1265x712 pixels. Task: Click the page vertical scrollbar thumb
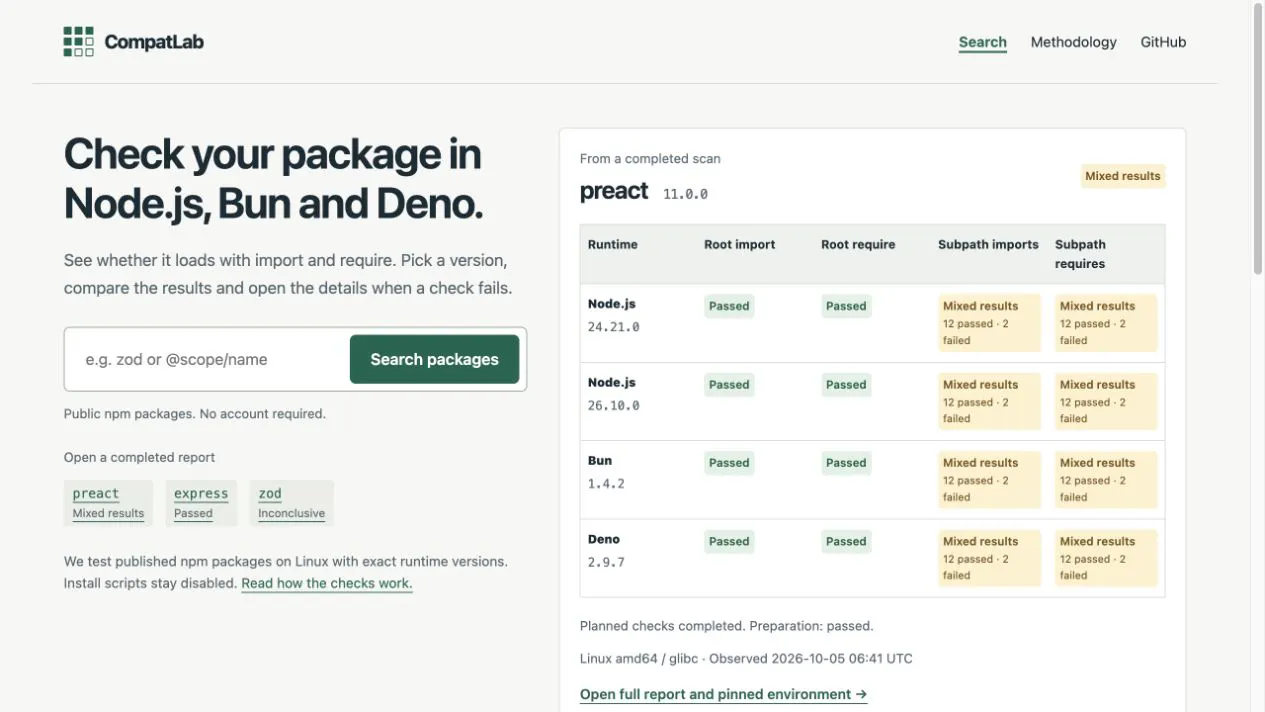(x=1258, y=140)
